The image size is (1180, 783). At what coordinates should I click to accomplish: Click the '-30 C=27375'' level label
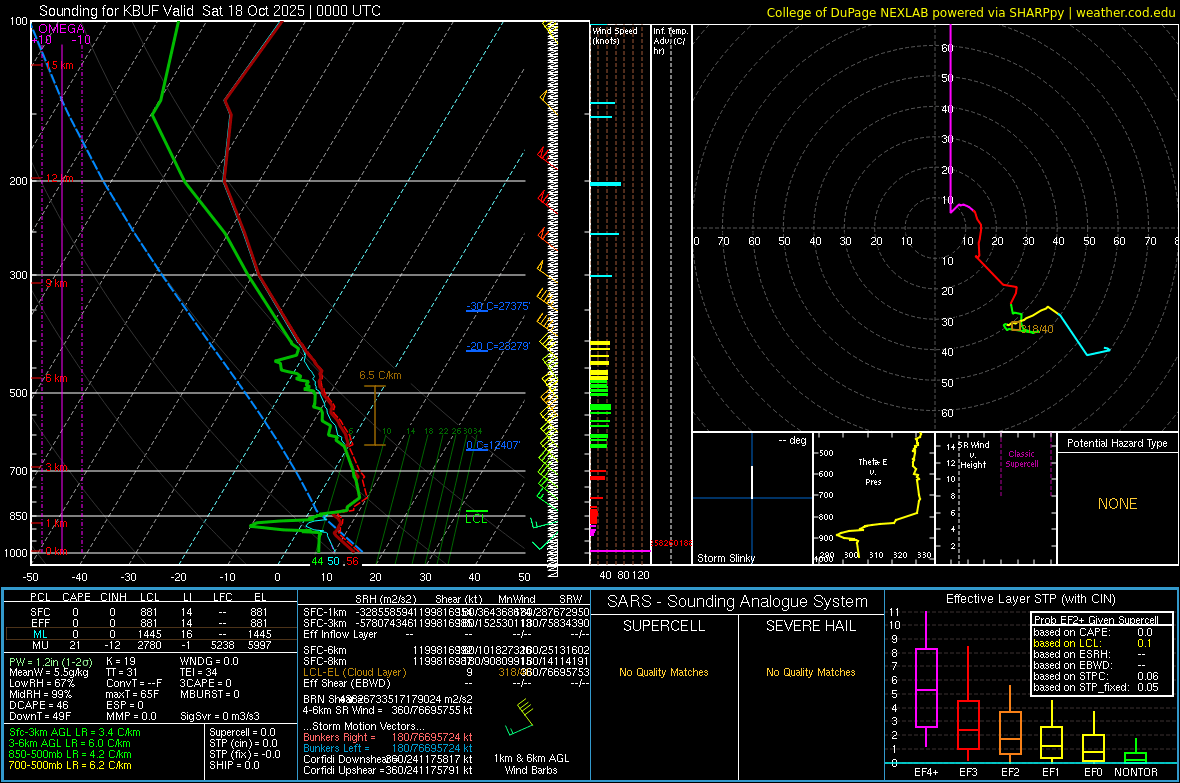(x=498, y=306)
